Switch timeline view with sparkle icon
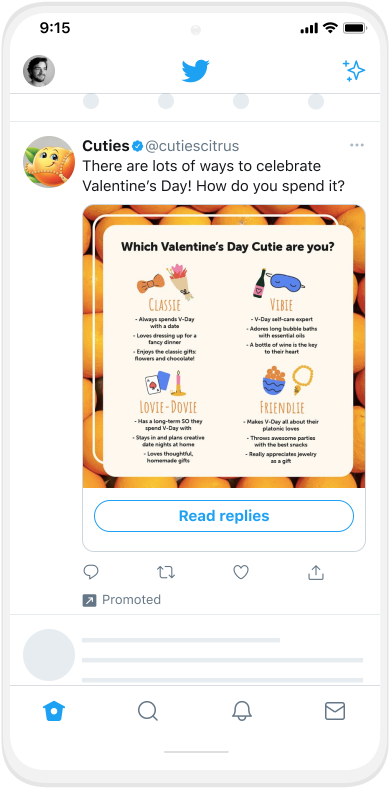 [x=354, y=71]
